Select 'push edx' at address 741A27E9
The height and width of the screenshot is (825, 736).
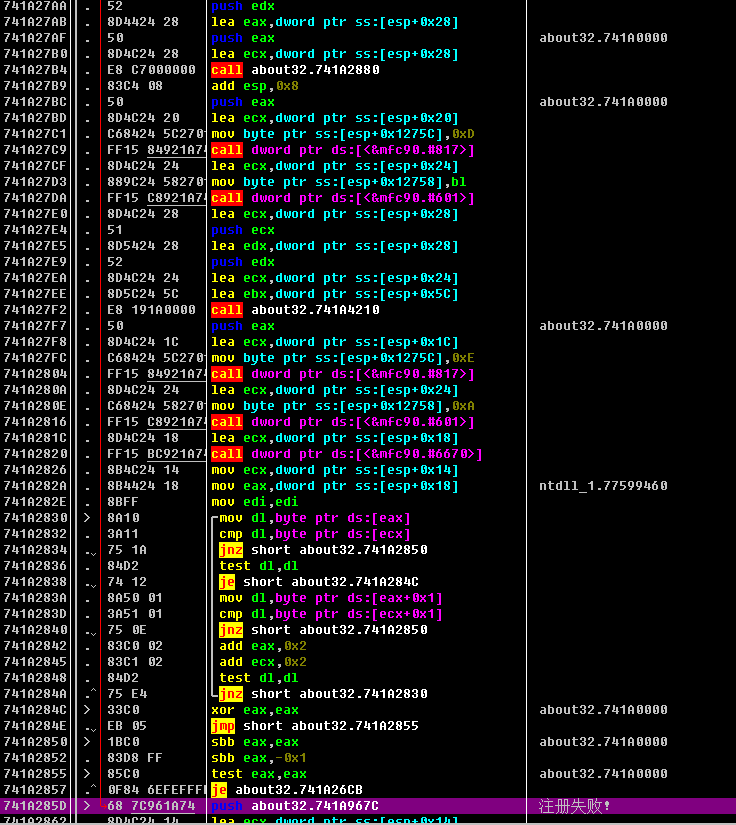(243, 262)
